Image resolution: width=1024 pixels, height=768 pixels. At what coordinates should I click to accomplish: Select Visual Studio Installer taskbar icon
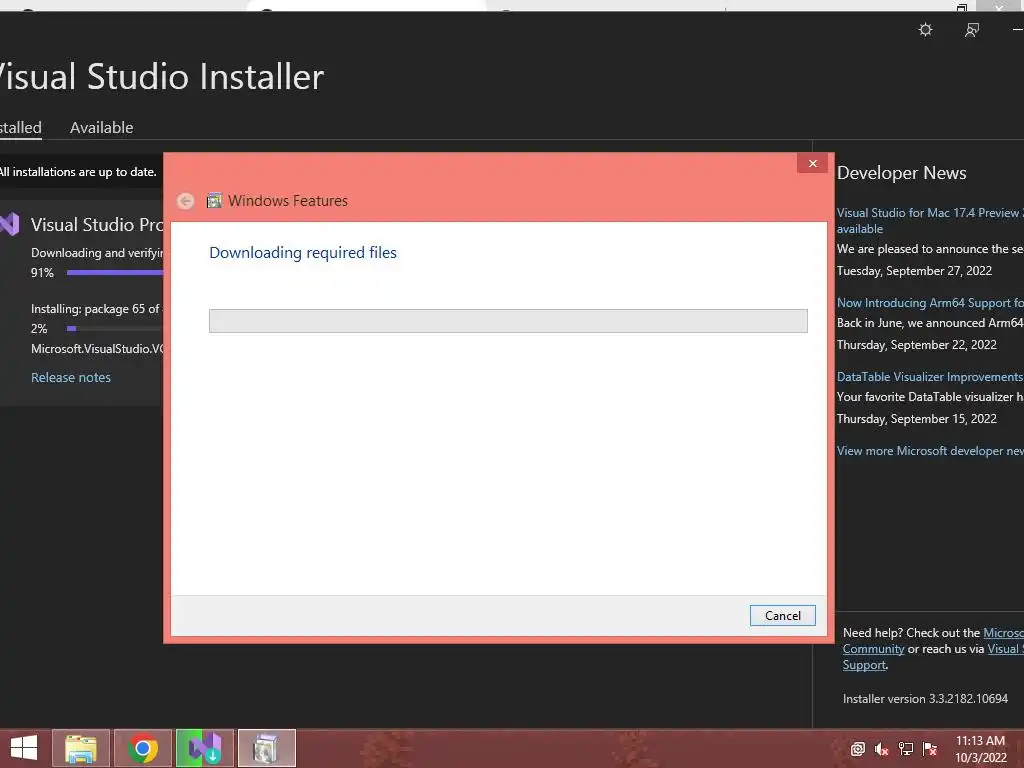click(205, 748)
